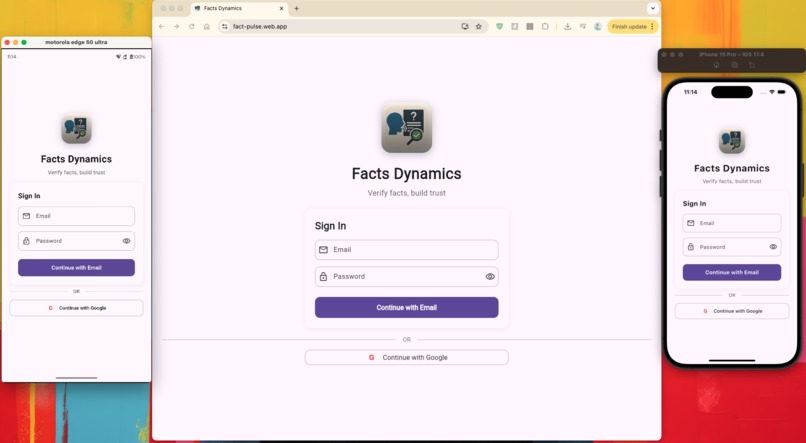Reload the Facts Dynamics page
The image size is (806, 443).
pos(191,27)
